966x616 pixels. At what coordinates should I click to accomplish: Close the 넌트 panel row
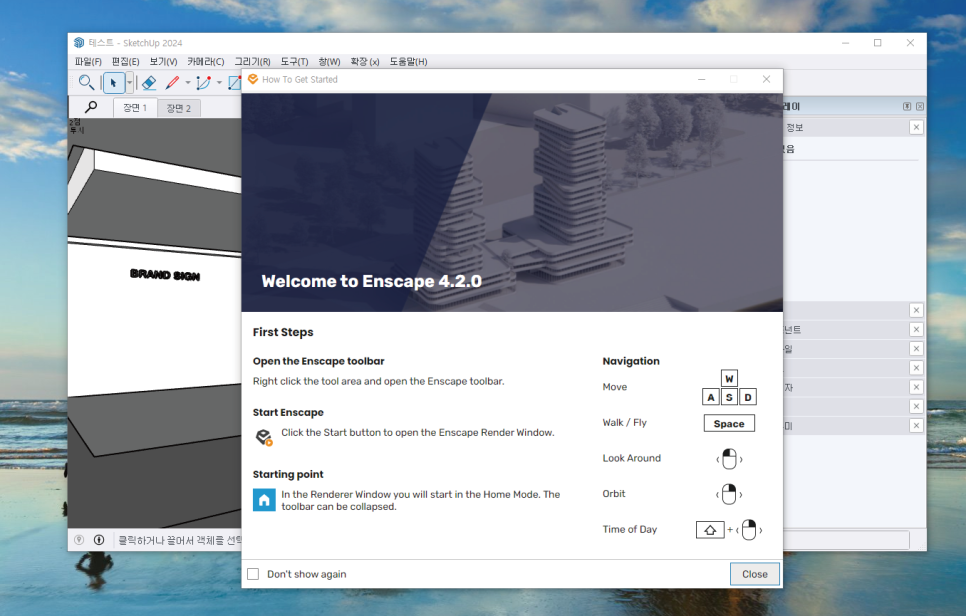tap(916, 330)
